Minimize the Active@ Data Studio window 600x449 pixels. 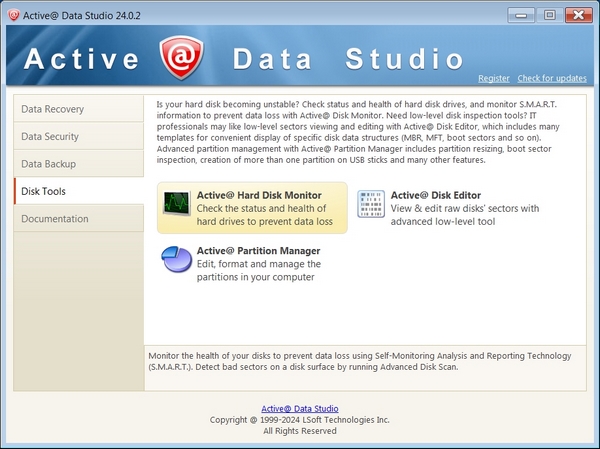pos(521,15)
